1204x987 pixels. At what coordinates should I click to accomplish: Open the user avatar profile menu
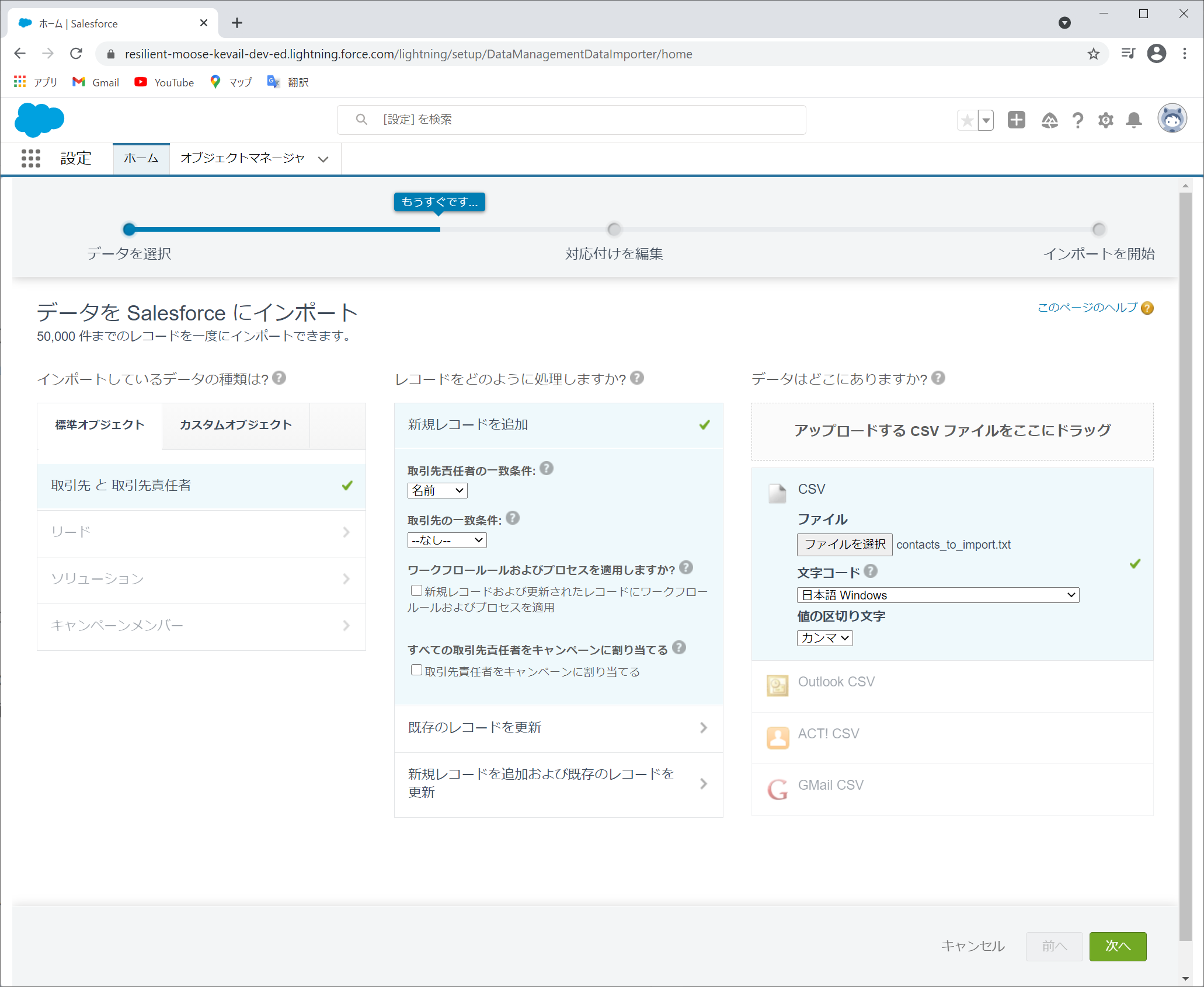pos(1172,119)
